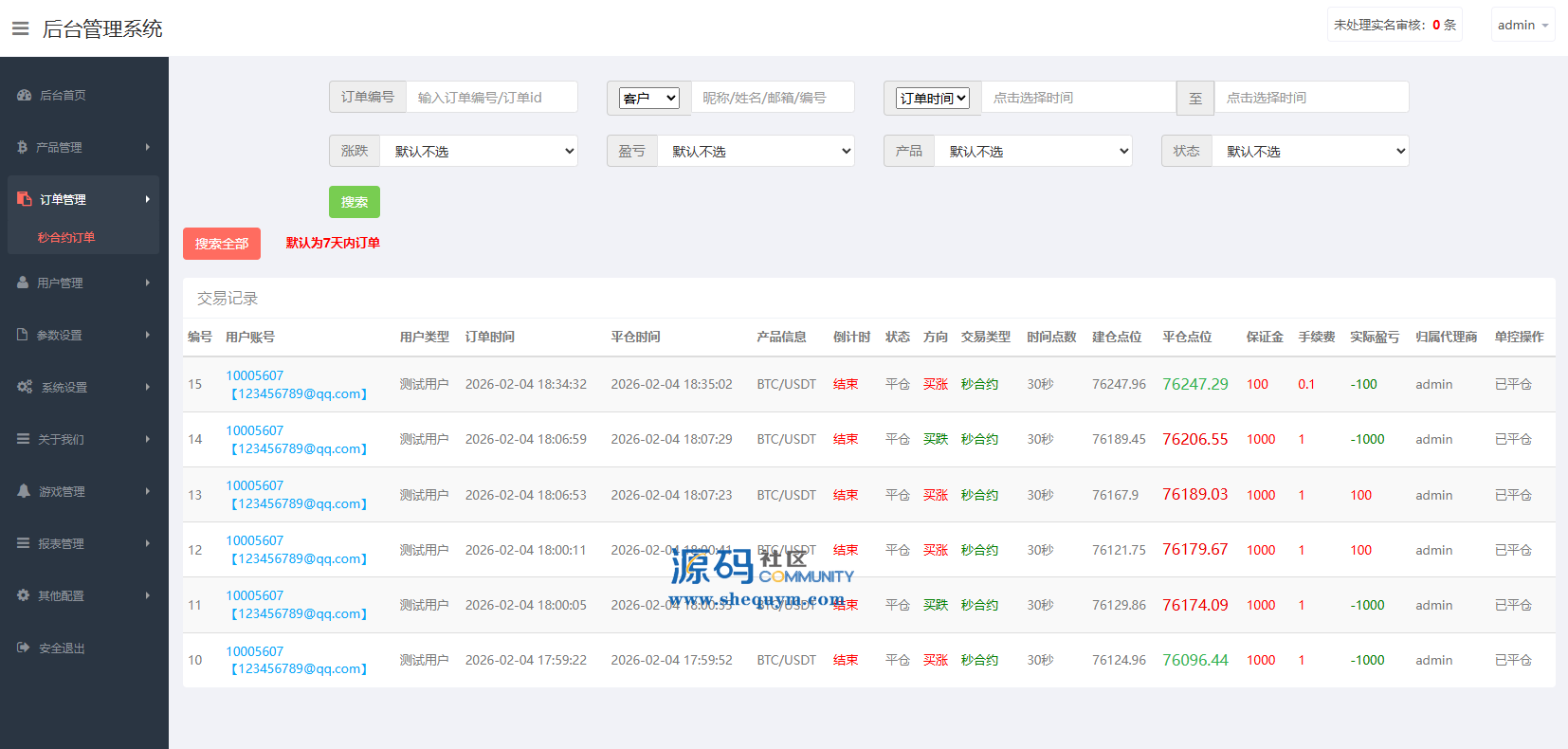Click the file icon for 参数设置

click(x=23, y=335)
